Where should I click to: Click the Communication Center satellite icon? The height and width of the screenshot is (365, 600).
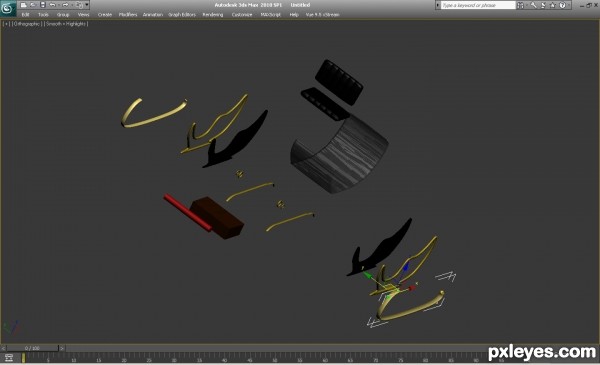point(543,5)
